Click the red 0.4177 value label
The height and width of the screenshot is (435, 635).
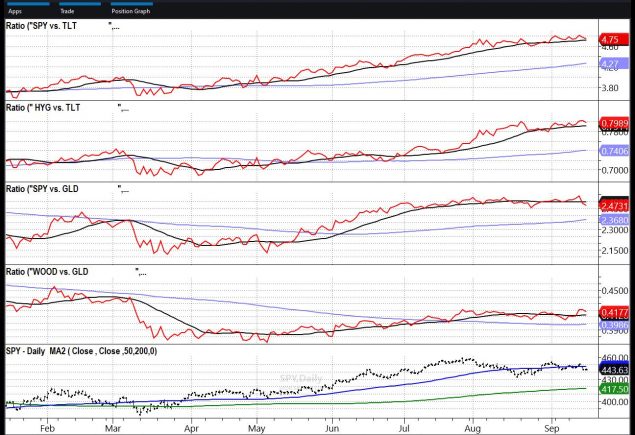point(614,313)
